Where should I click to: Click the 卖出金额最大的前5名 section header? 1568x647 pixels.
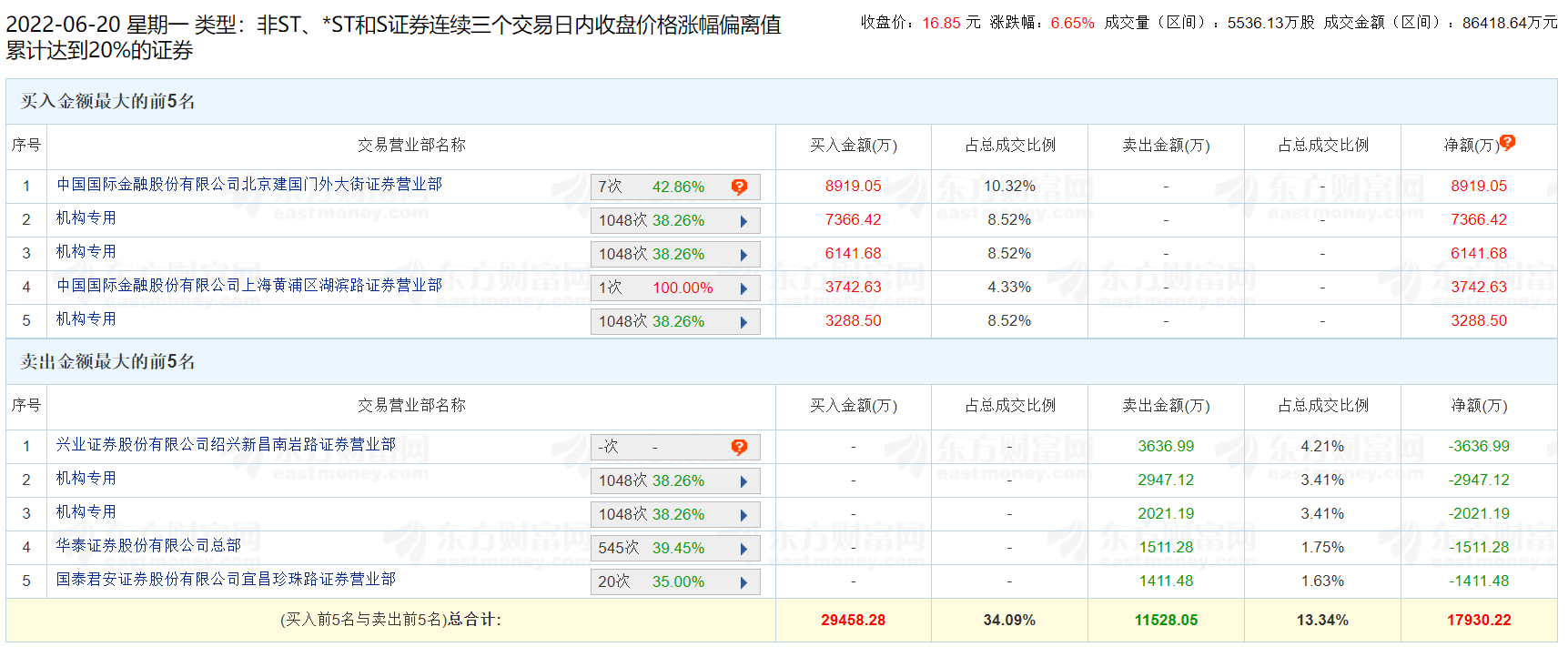click(108, 362)
